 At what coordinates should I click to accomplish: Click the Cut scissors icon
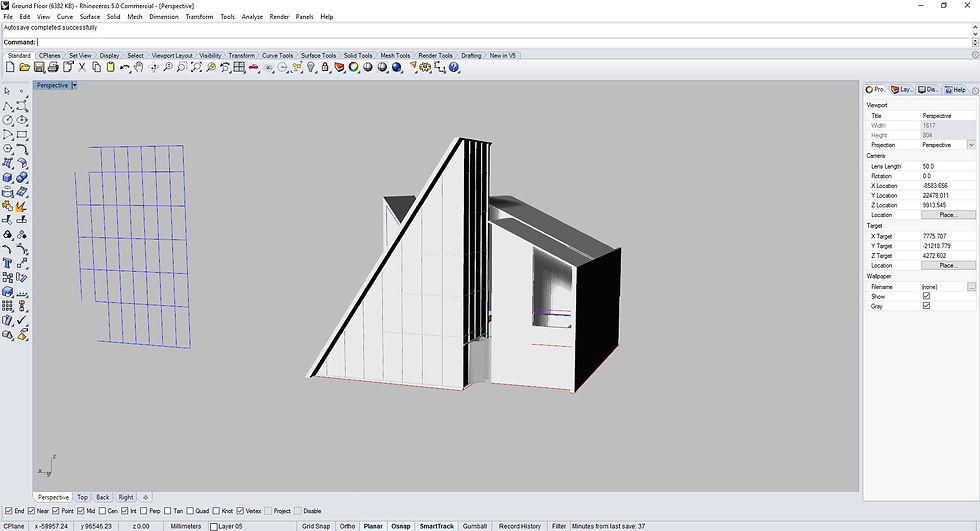pos(82,67)
